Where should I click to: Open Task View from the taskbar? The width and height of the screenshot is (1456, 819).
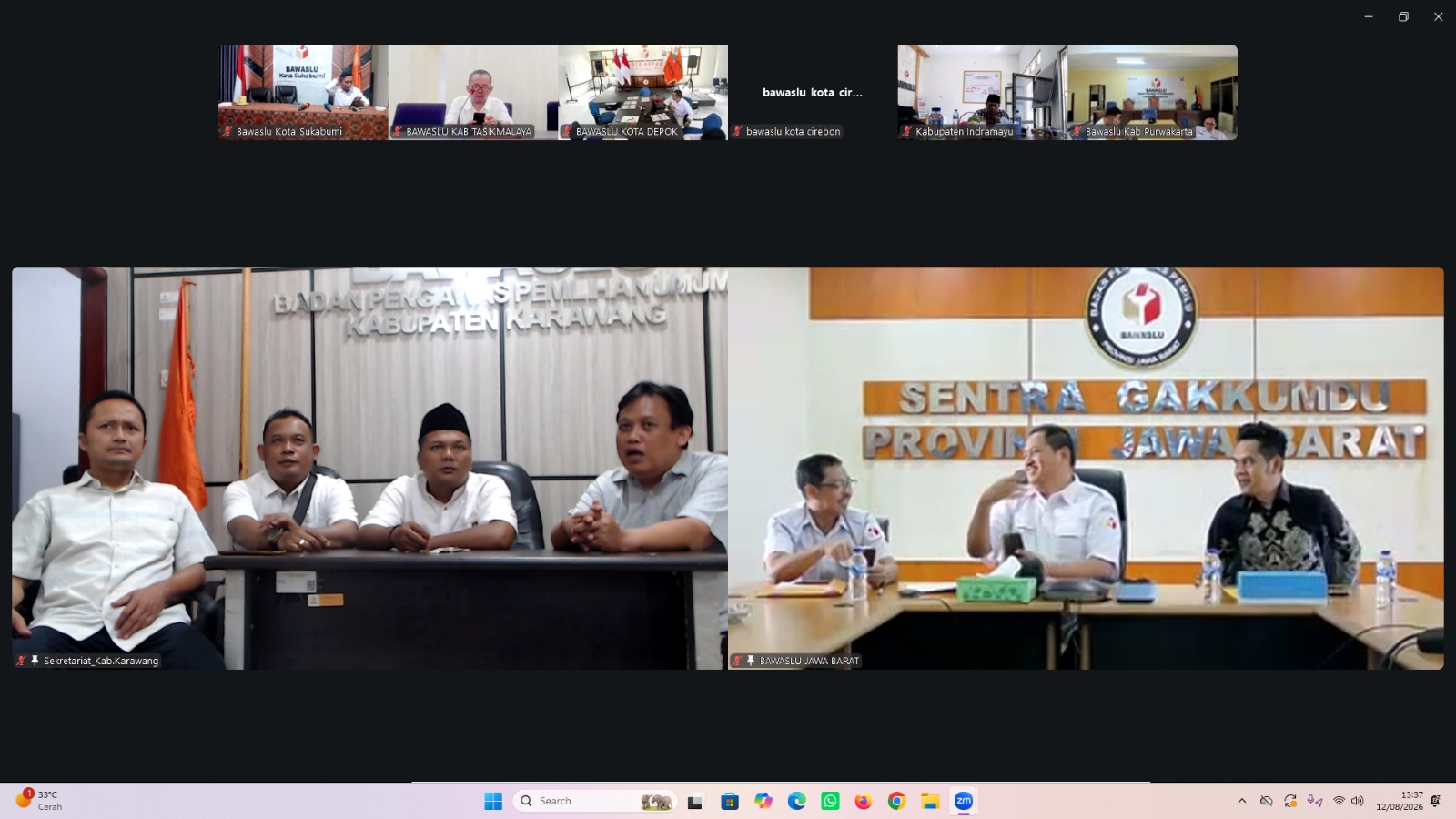695,801
